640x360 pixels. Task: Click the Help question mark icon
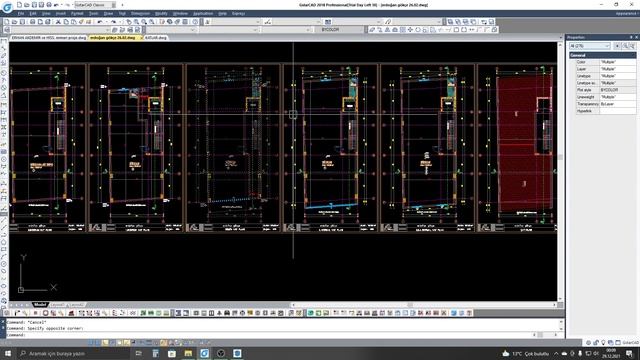(196, 22)
